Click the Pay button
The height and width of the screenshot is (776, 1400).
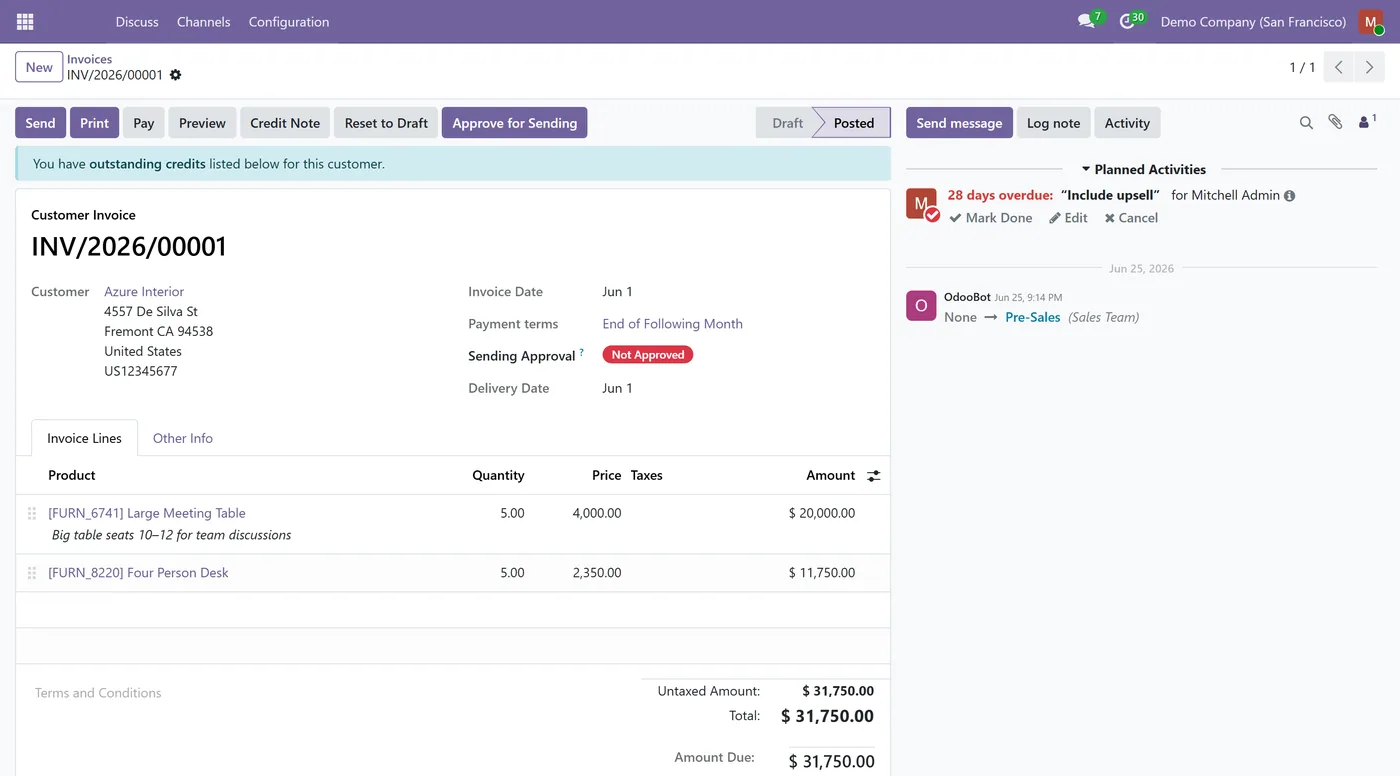pyautogui.click(x=144, y=123)
